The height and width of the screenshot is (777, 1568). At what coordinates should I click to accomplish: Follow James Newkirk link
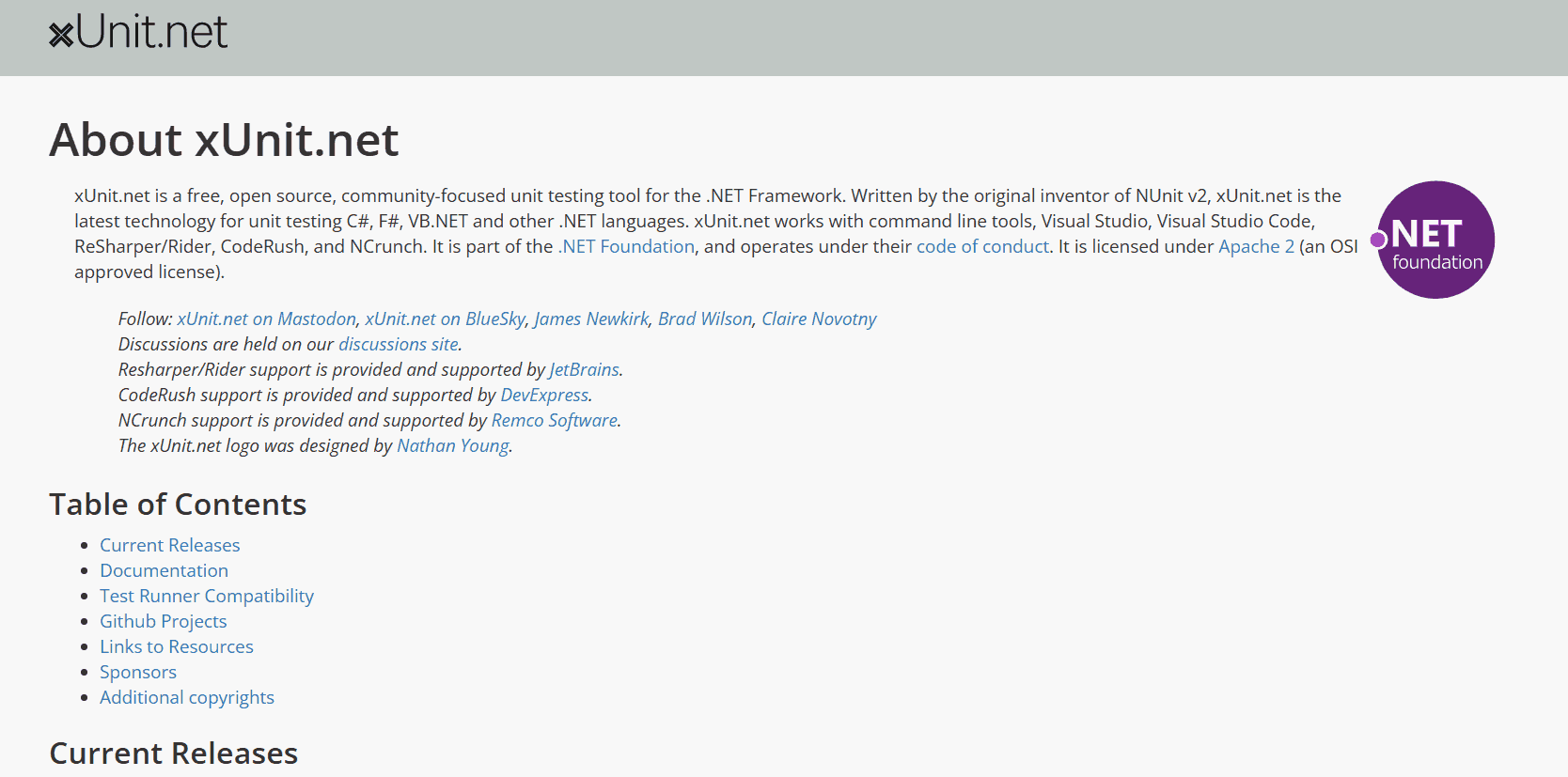click(x=591, y=319)
